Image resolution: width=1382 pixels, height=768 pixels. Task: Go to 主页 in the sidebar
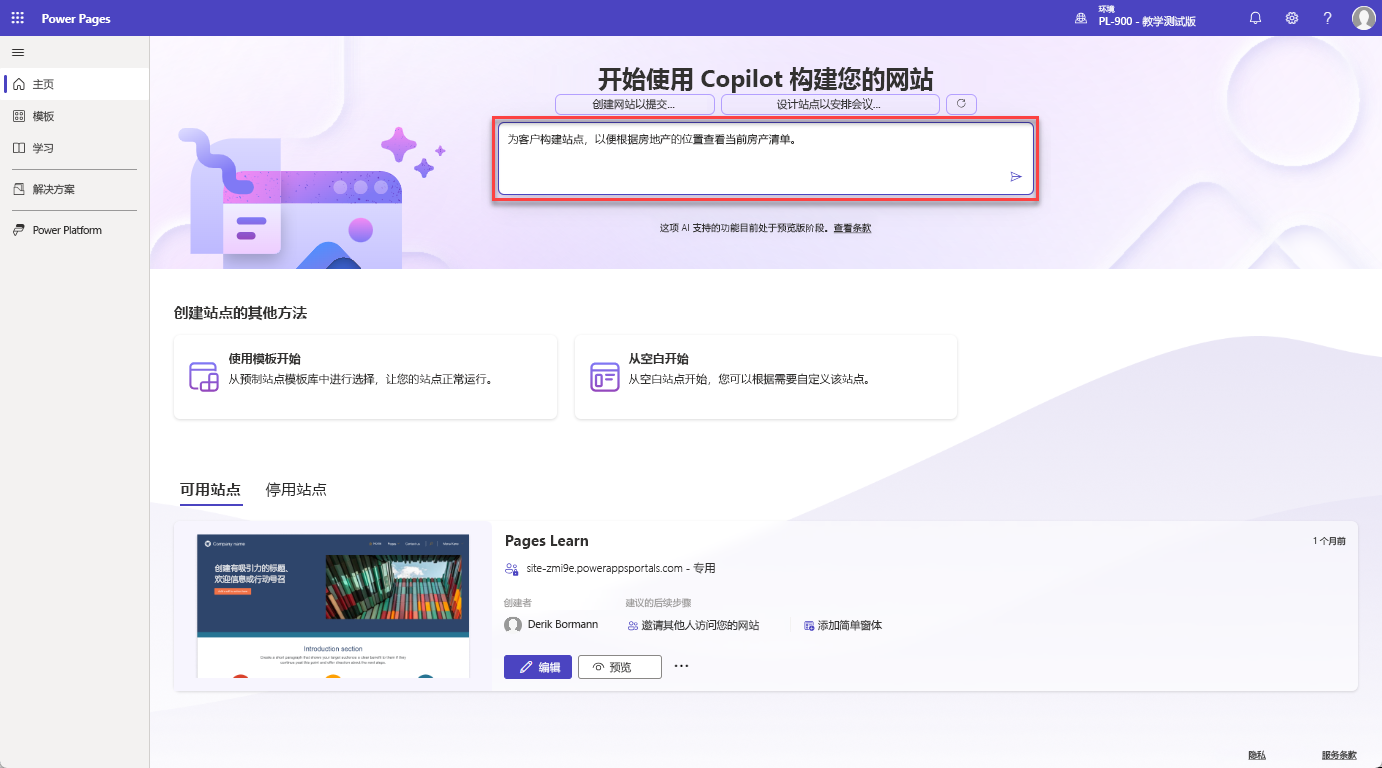pos(75,85)
